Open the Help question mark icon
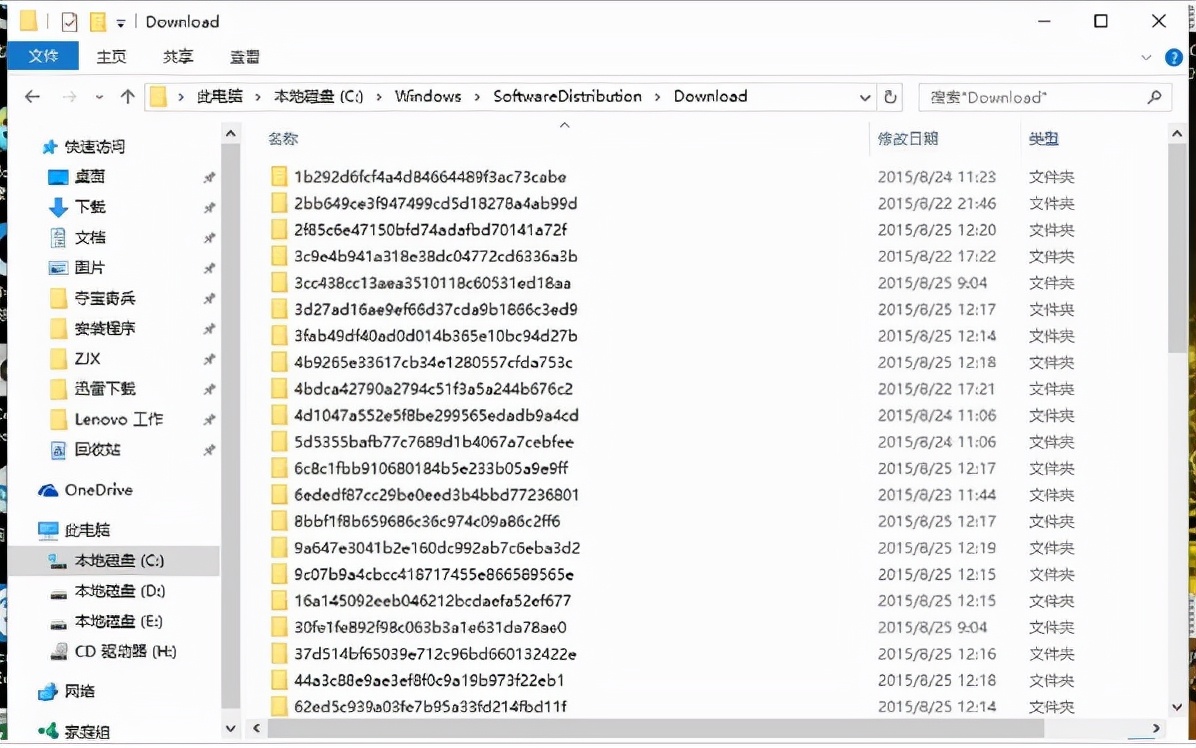 point(1174,58)
